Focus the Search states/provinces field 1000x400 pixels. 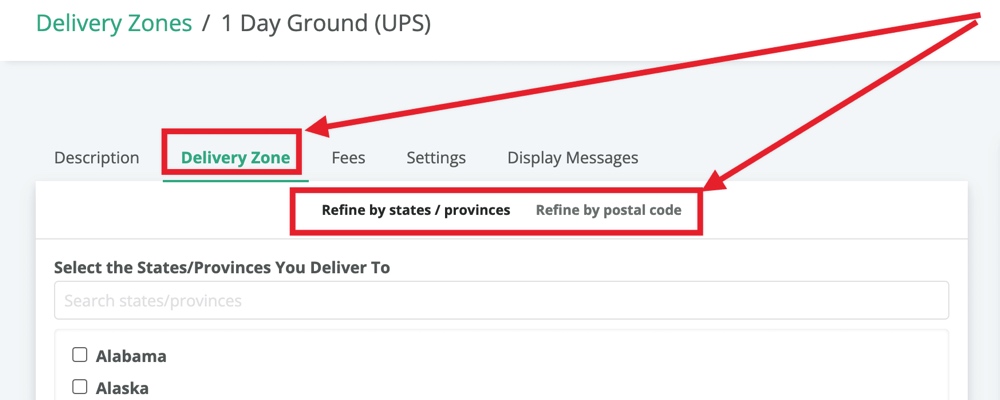point(501,300)
